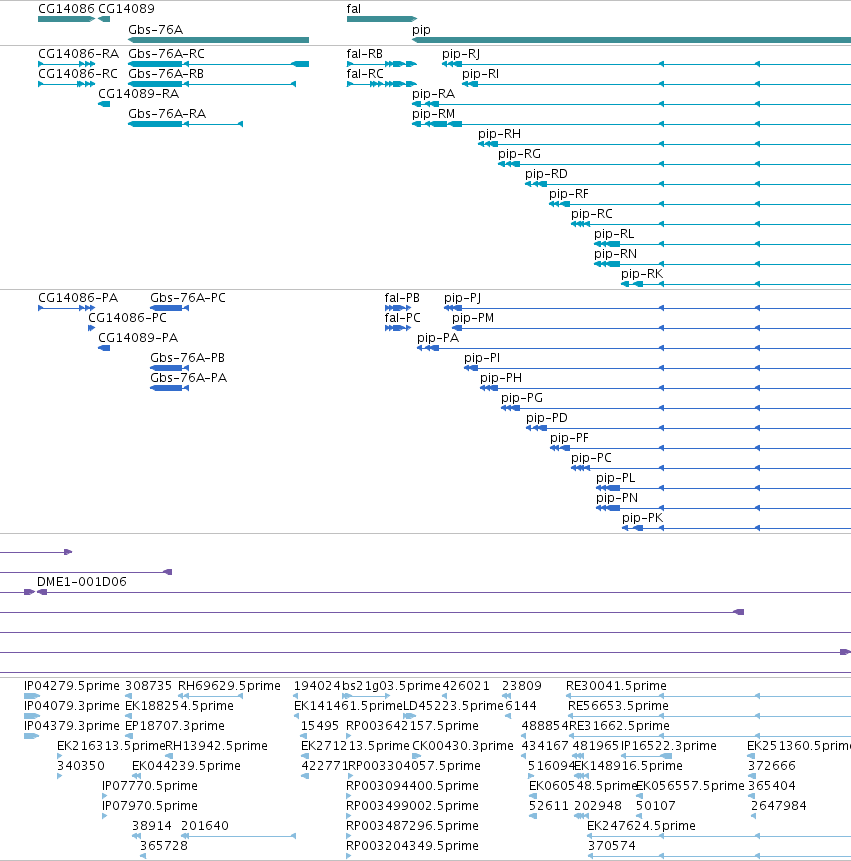This screenshot has height=861, width=851.
Task: Select pip-PL protein label
Action: click(x=616, y=478)
